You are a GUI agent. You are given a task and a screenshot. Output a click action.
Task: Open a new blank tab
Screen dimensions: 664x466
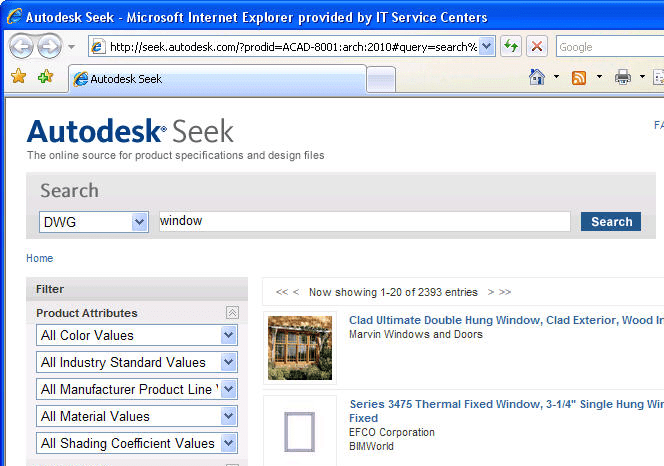pyautogui.click(x=381, y=79)
